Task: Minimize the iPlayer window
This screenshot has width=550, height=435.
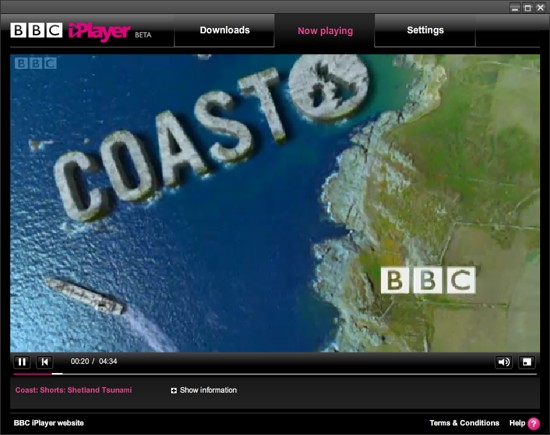Action: (x=515, y=8)
